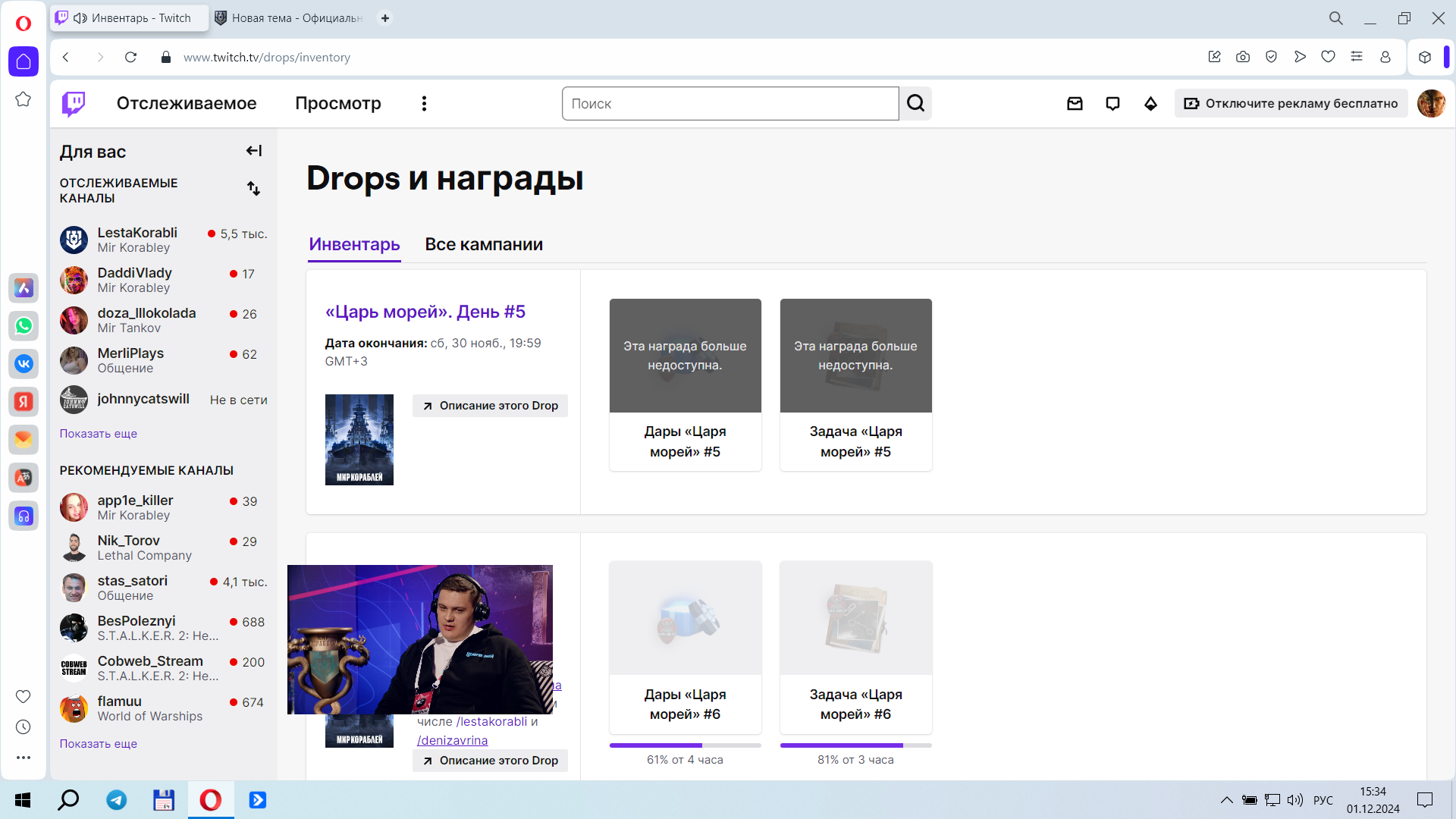Open Описание этого Drop for День #5
Screen dimensions: 1456x819
(x=491, y=406)
